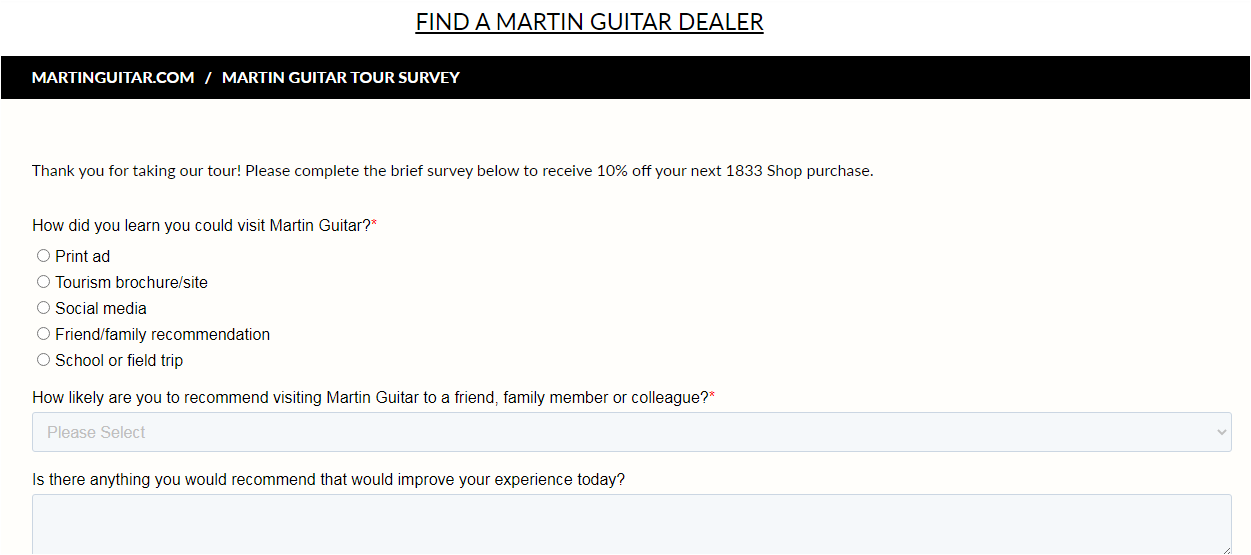The width and height of the screenshot is (1251, 555).
Task: Click the "How likely are you to recommend" question label
Action: point(370,398)
